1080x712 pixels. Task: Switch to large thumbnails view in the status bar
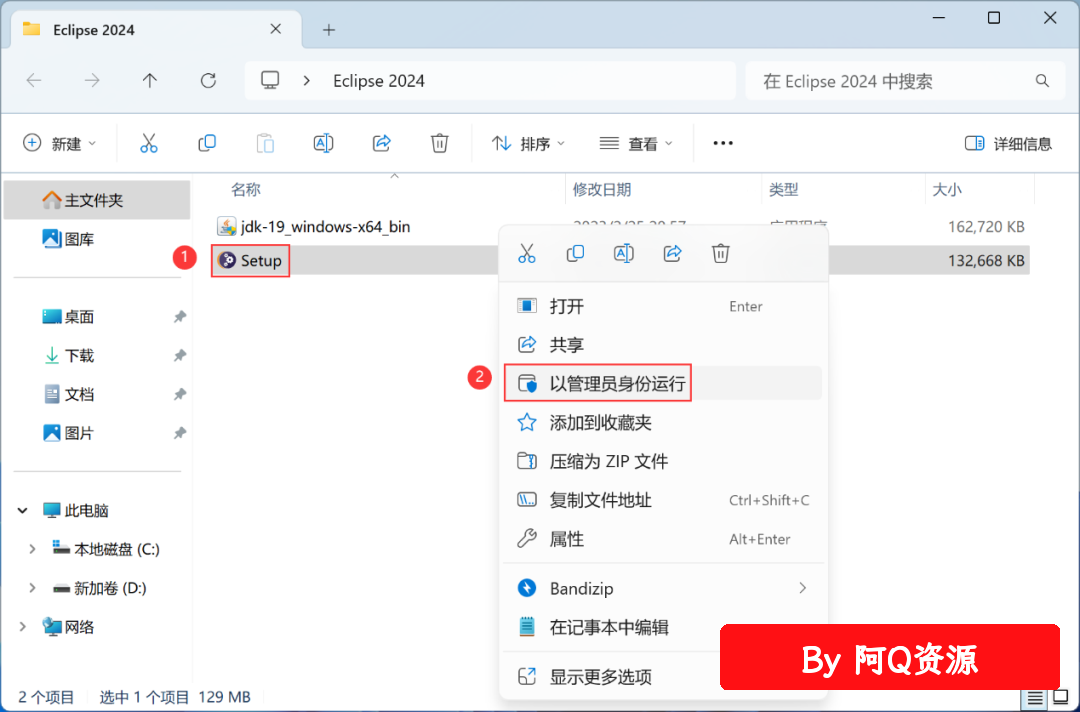pyautogui.click(x=1061, y=698)
